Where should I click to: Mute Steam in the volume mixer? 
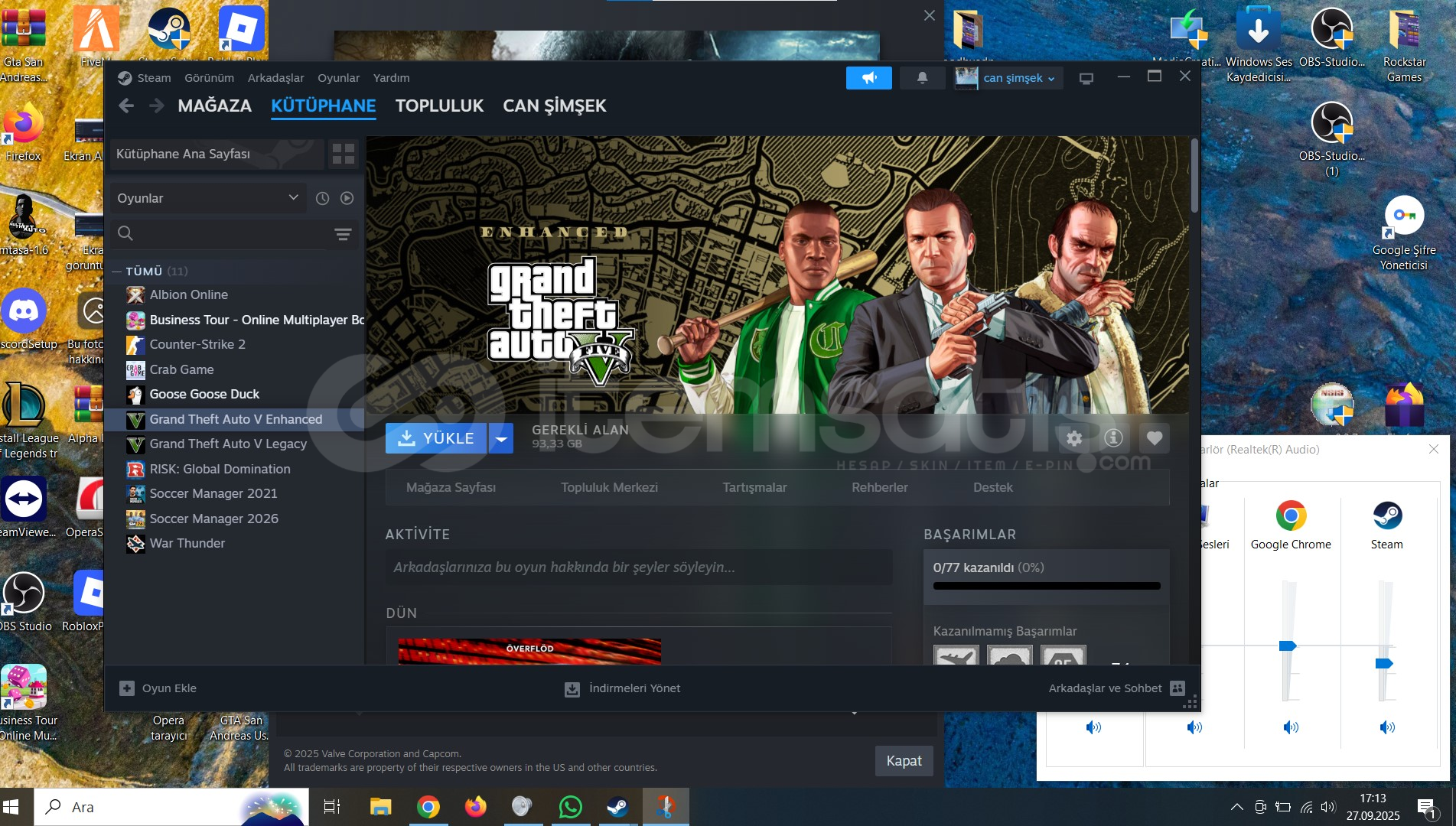pos(1387,727)
